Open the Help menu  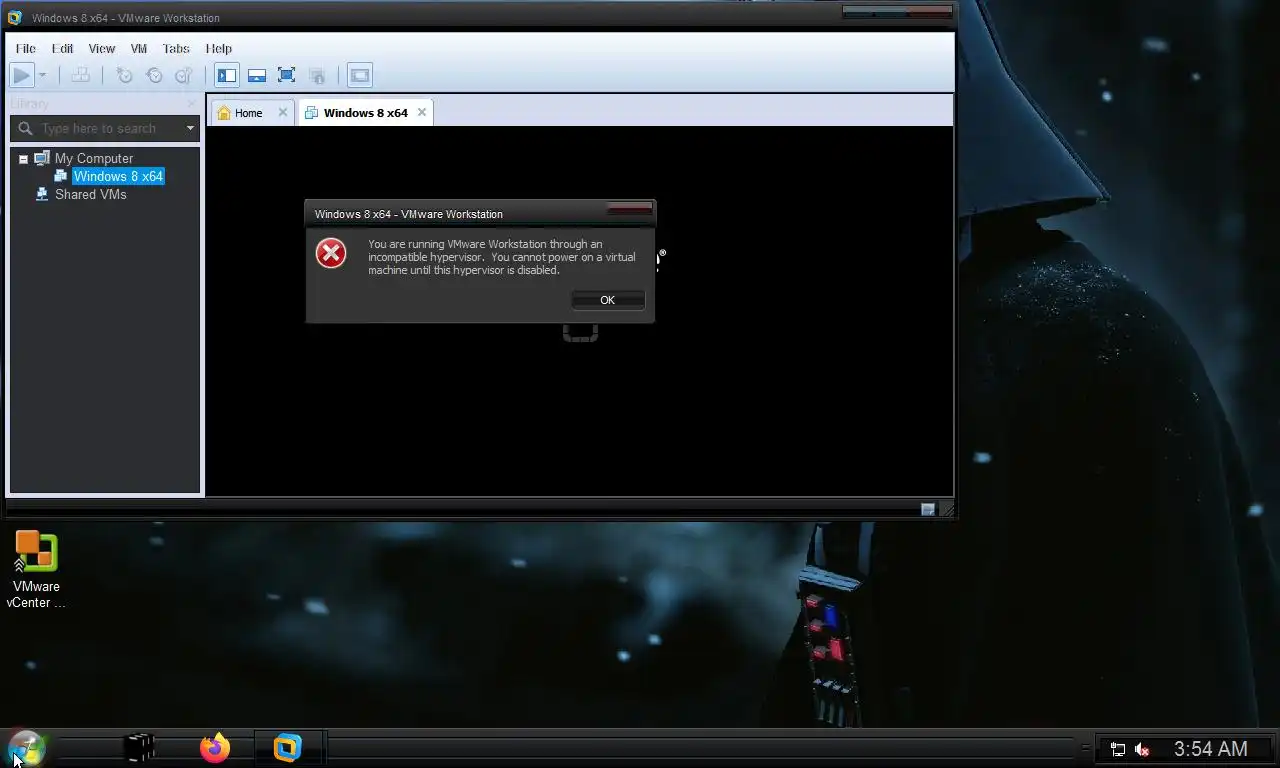[219, 48]
